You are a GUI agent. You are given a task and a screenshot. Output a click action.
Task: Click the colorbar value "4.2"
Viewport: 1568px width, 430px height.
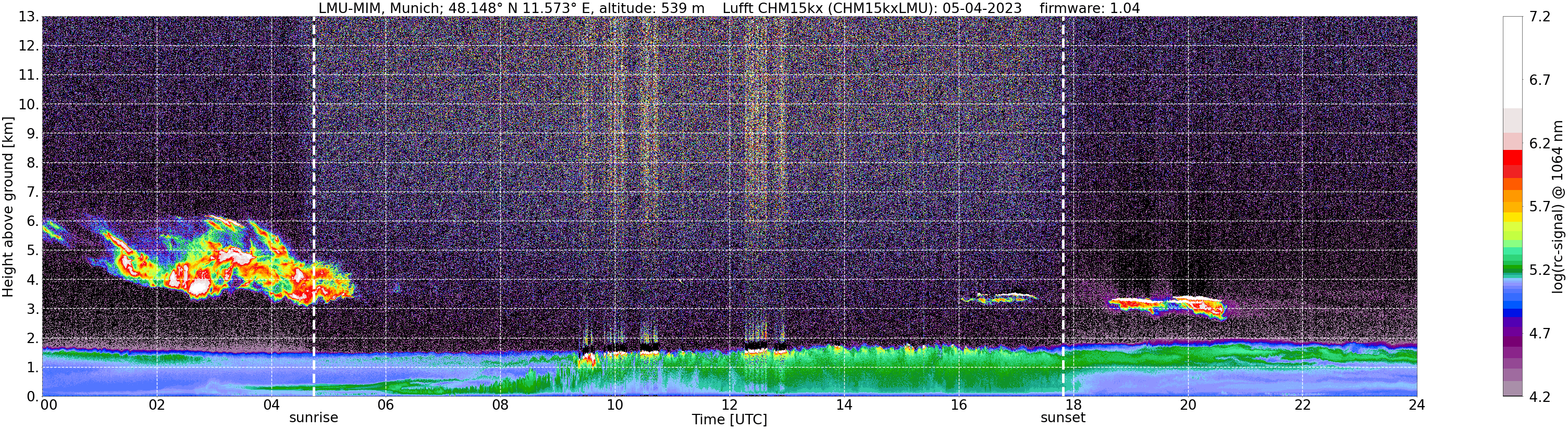click(1540, 397)
